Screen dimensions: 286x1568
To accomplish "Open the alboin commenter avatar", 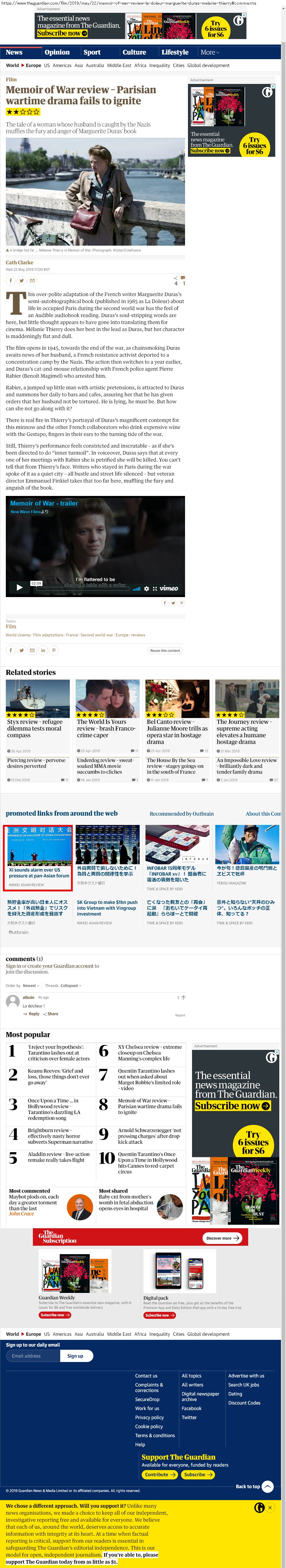I will click(x=12, y=1001).
